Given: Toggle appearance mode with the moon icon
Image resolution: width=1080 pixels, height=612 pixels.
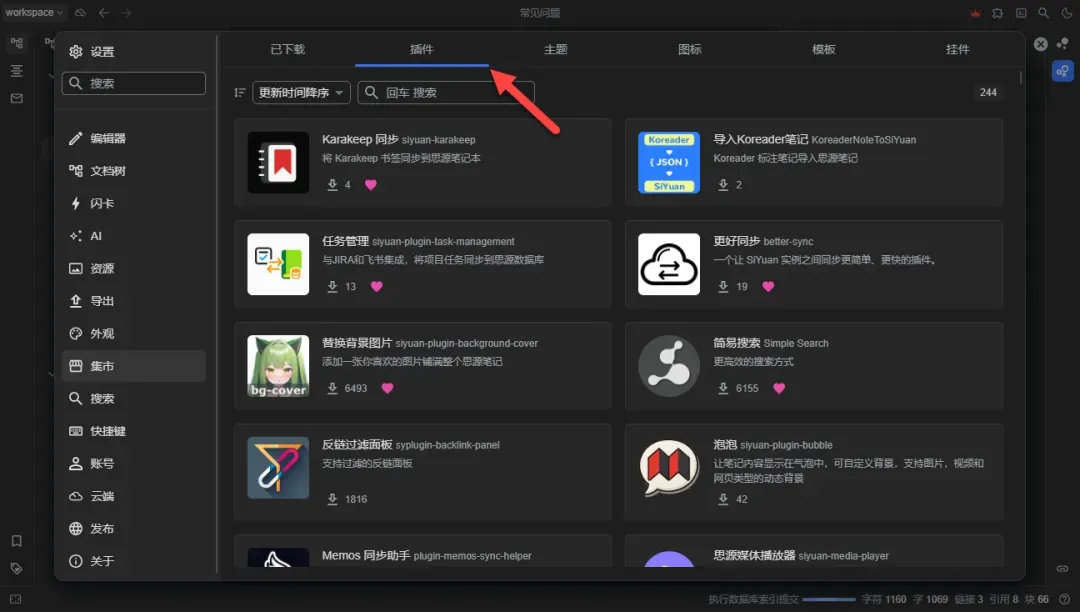Looking at the screenshot, I should tap(1067, 13).
